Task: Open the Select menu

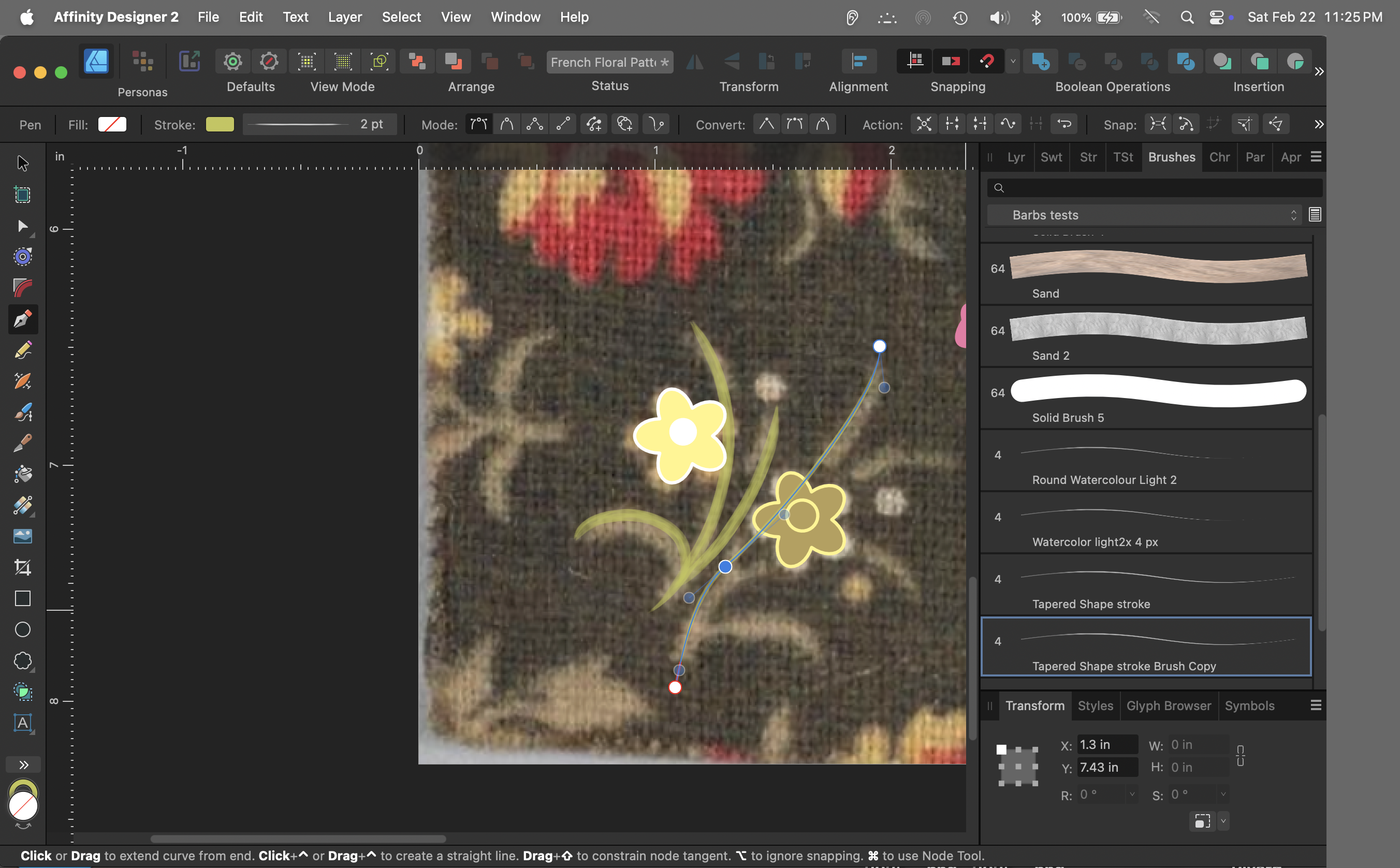Action: [401, 17]
